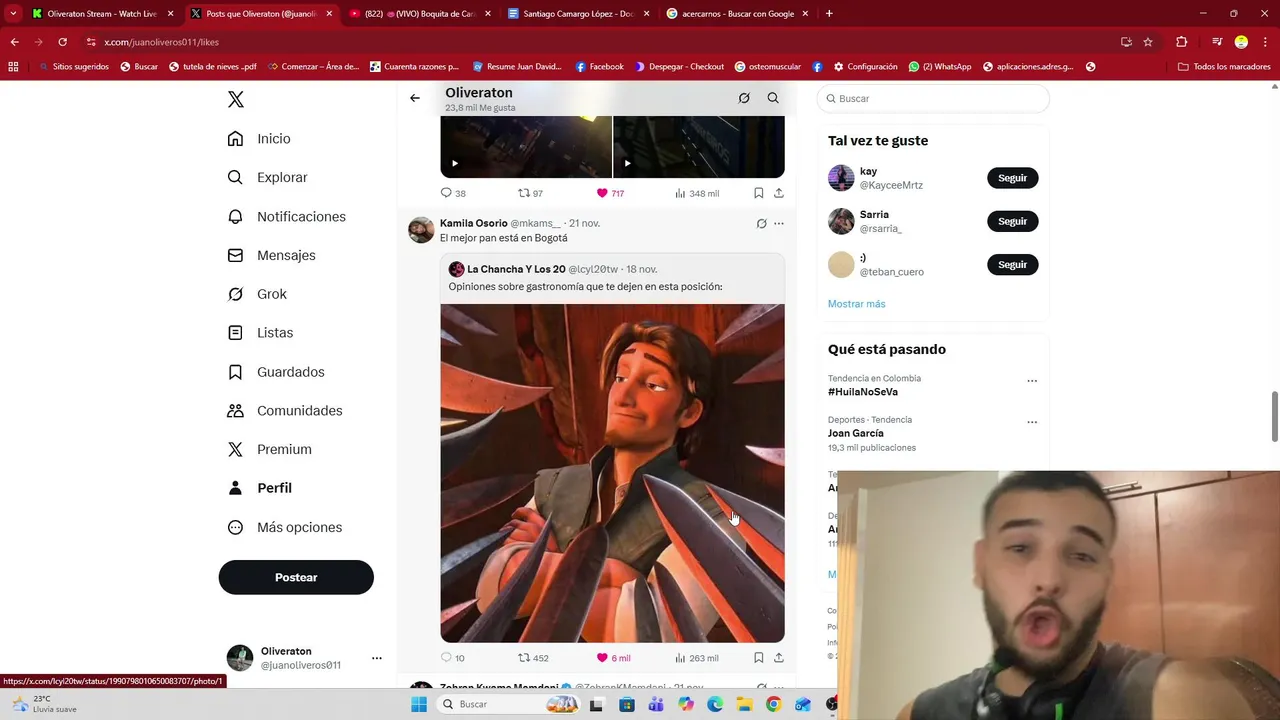Screen dimensions: 1280x720
Task: Open the X logo home icon
Action: click(235, 99)
